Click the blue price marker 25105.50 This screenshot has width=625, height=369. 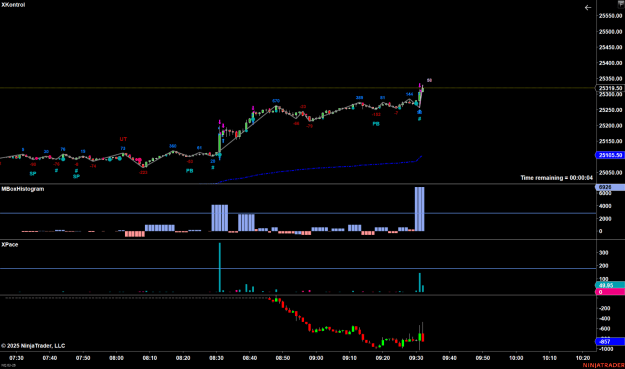point(610,155)
